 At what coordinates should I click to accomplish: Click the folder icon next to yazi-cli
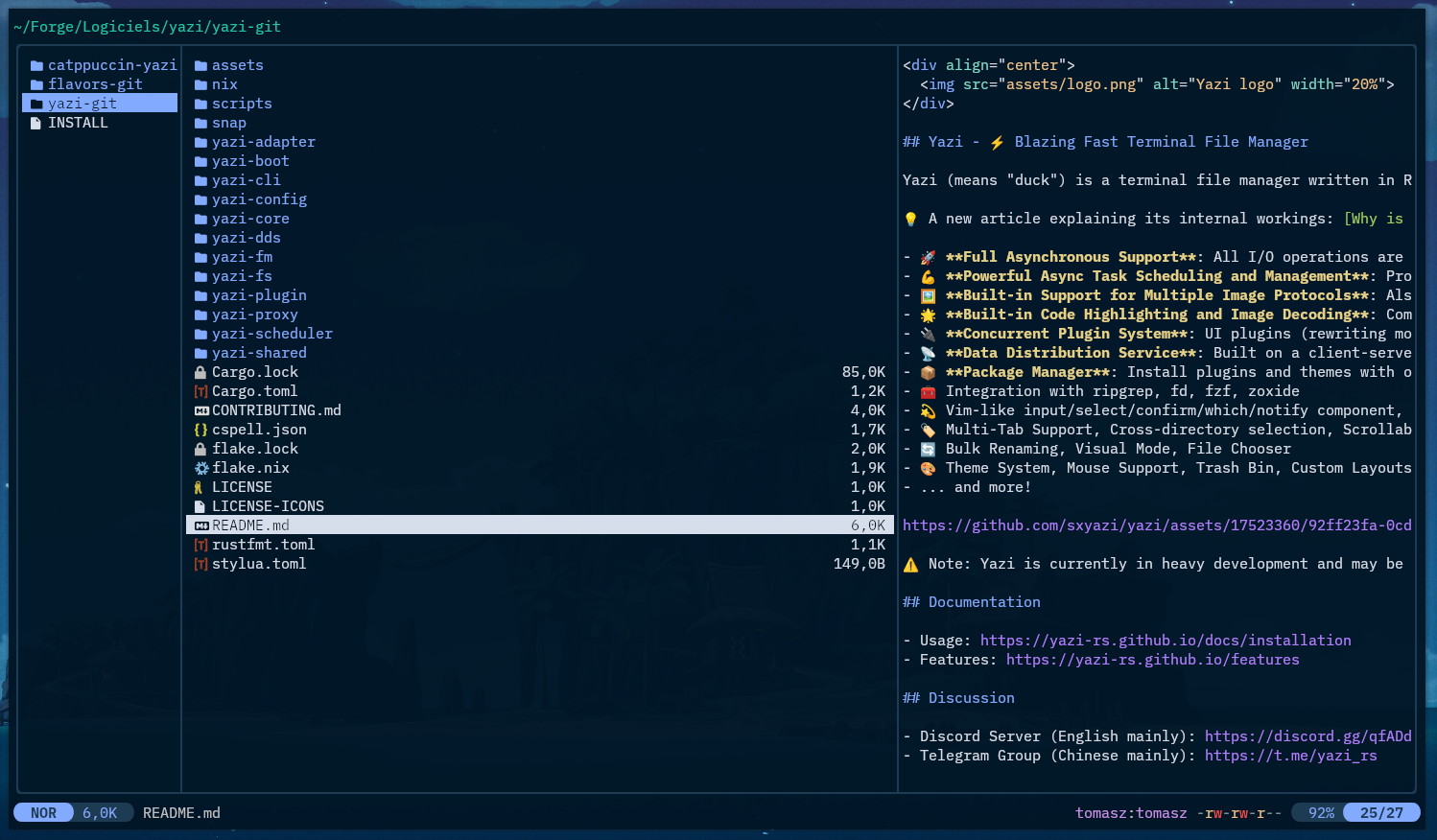click(x=200, y=180)
